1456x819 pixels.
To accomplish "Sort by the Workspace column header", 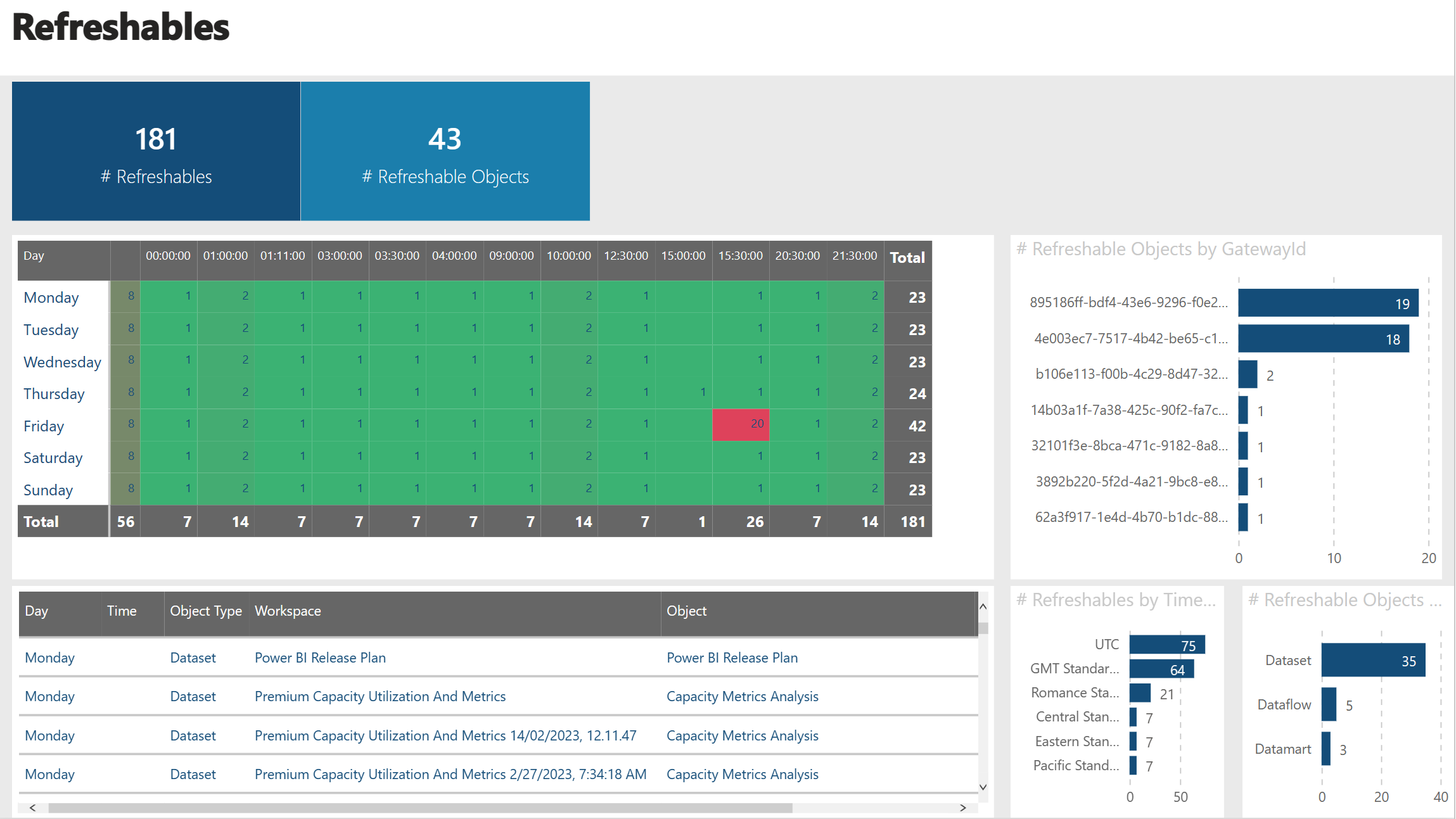I will [288, 611].
